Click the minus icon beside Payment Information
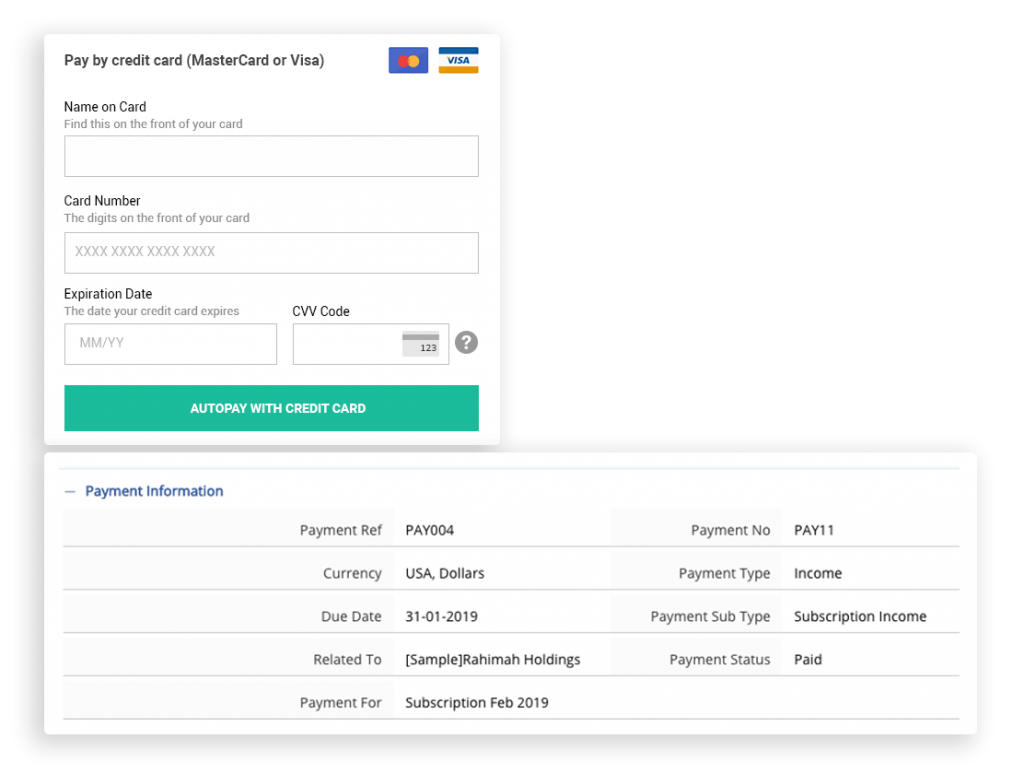Image resolution: width=1024 pixels, height=774 pixels. pos(68,491)
